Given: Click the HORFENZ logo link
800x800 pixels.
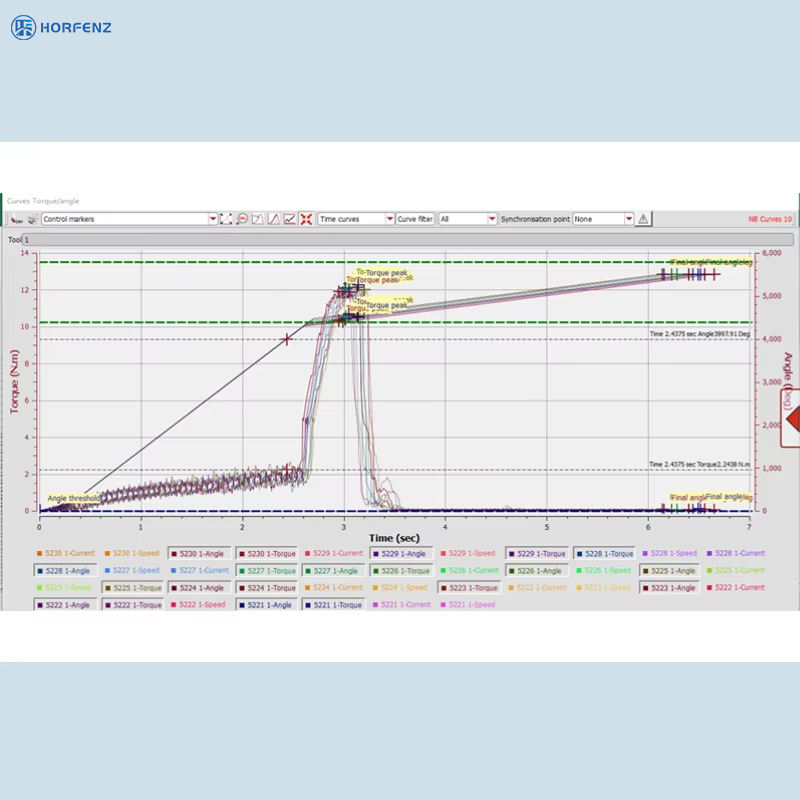Looking at the screenshot, I should click(x=62, y=27).
